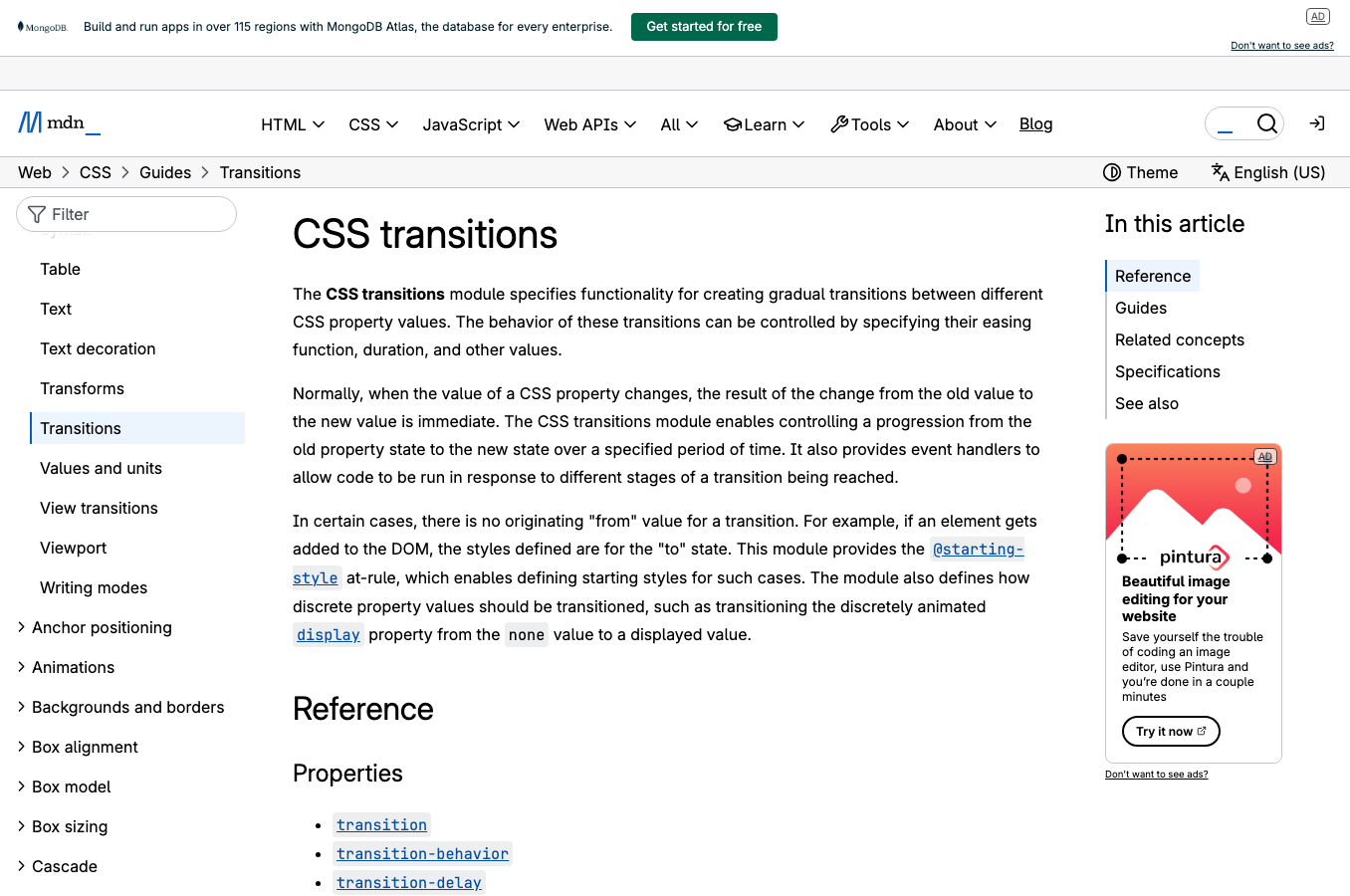Click the MongoDB leaf logo
The image size is (1350, 896).
(22, 26)
